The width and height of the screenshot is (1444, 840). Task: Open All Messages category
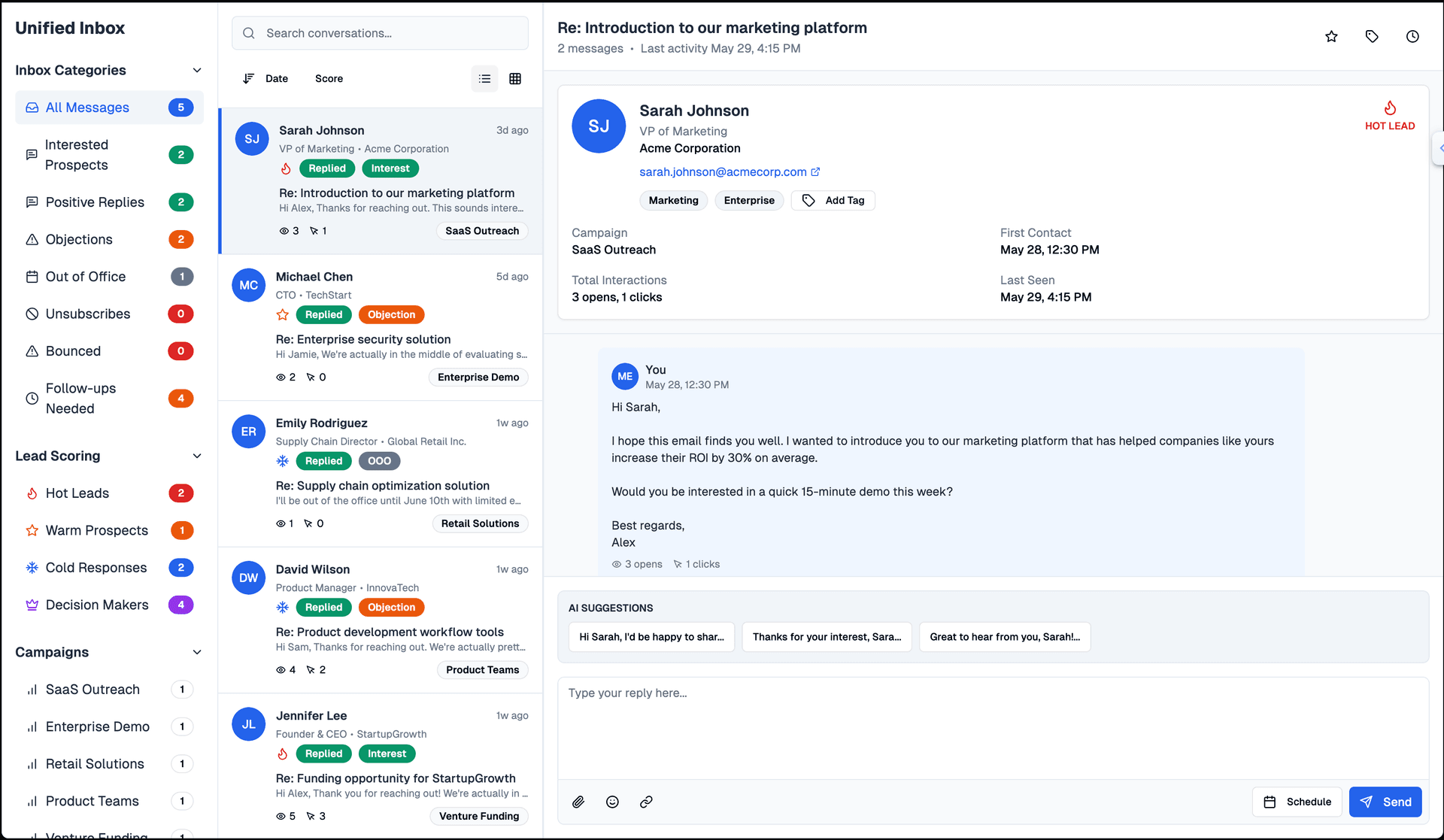(109, 108)
